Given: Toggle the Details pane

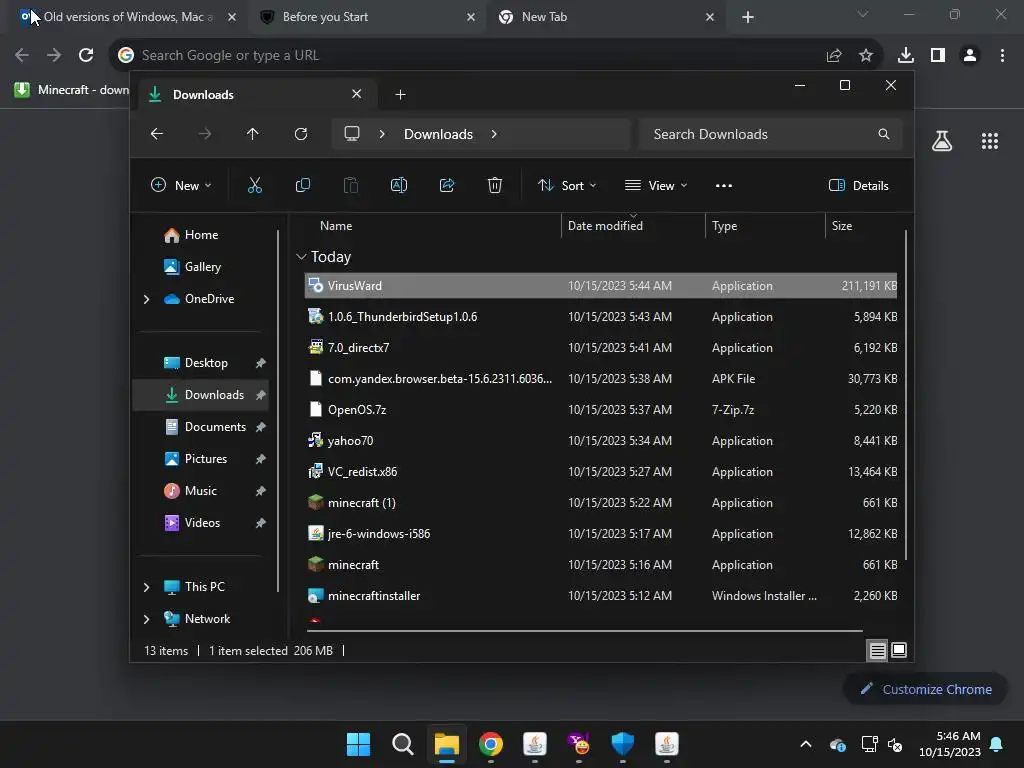Looking at the screenshot, I should coord(858,185).
